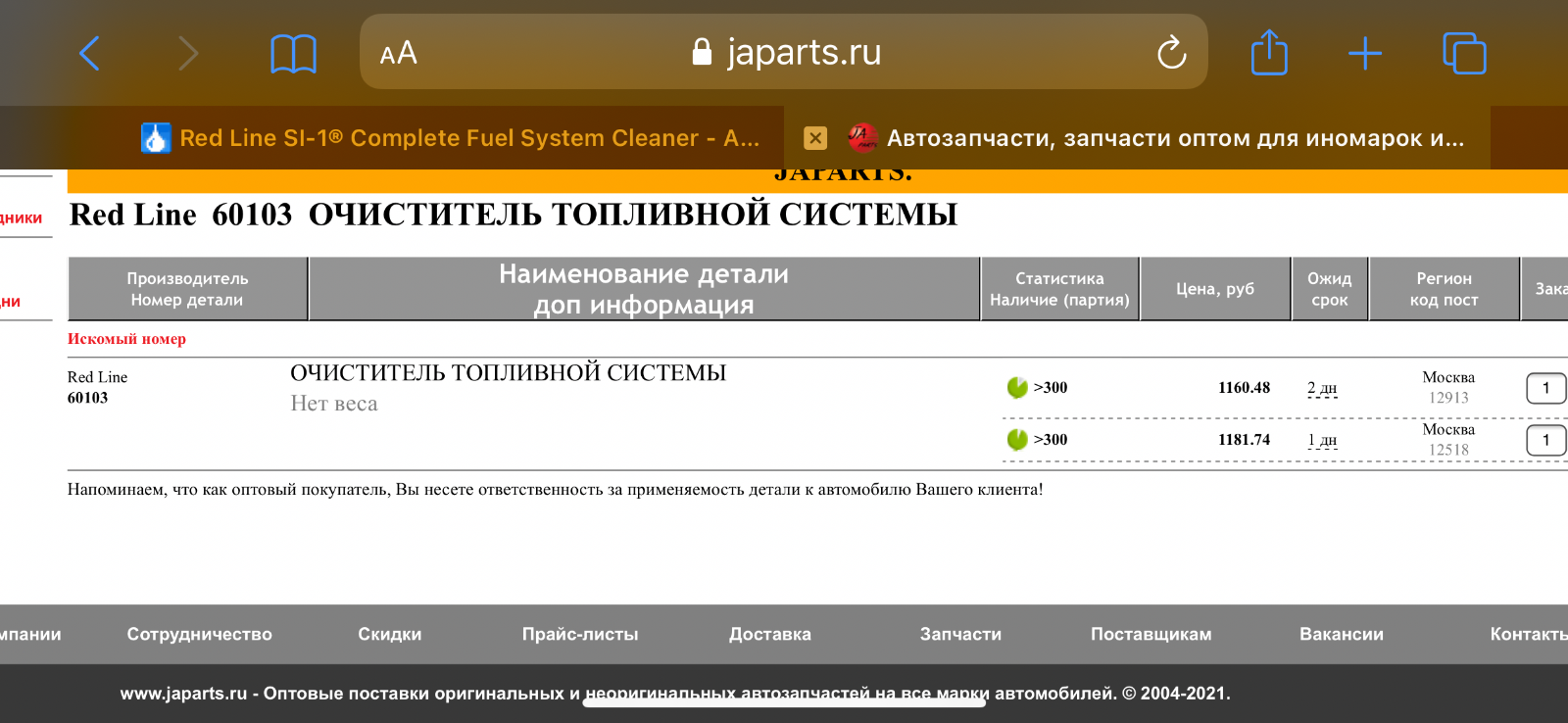Click the 'Искомый номер' red label
This screenshot has width=1568, height=723.
click(x=126, y=339)
